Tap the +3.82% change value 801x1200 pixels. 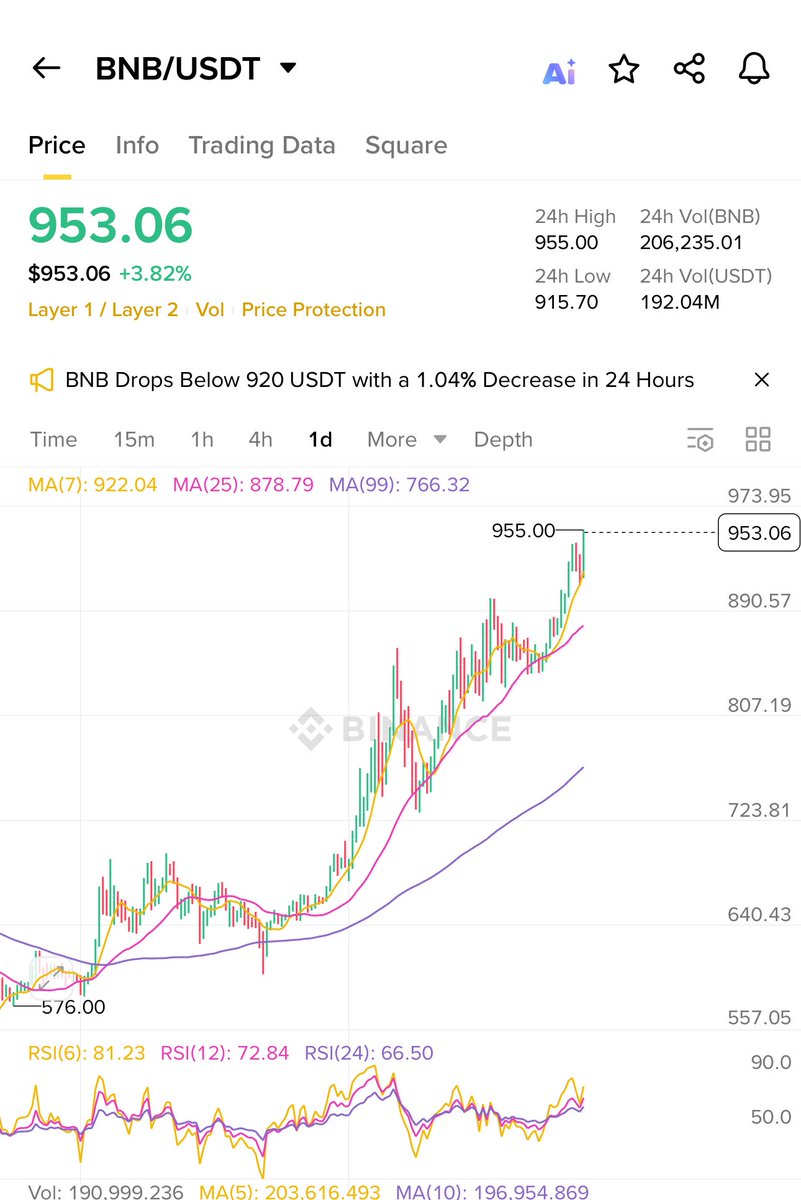155,274
